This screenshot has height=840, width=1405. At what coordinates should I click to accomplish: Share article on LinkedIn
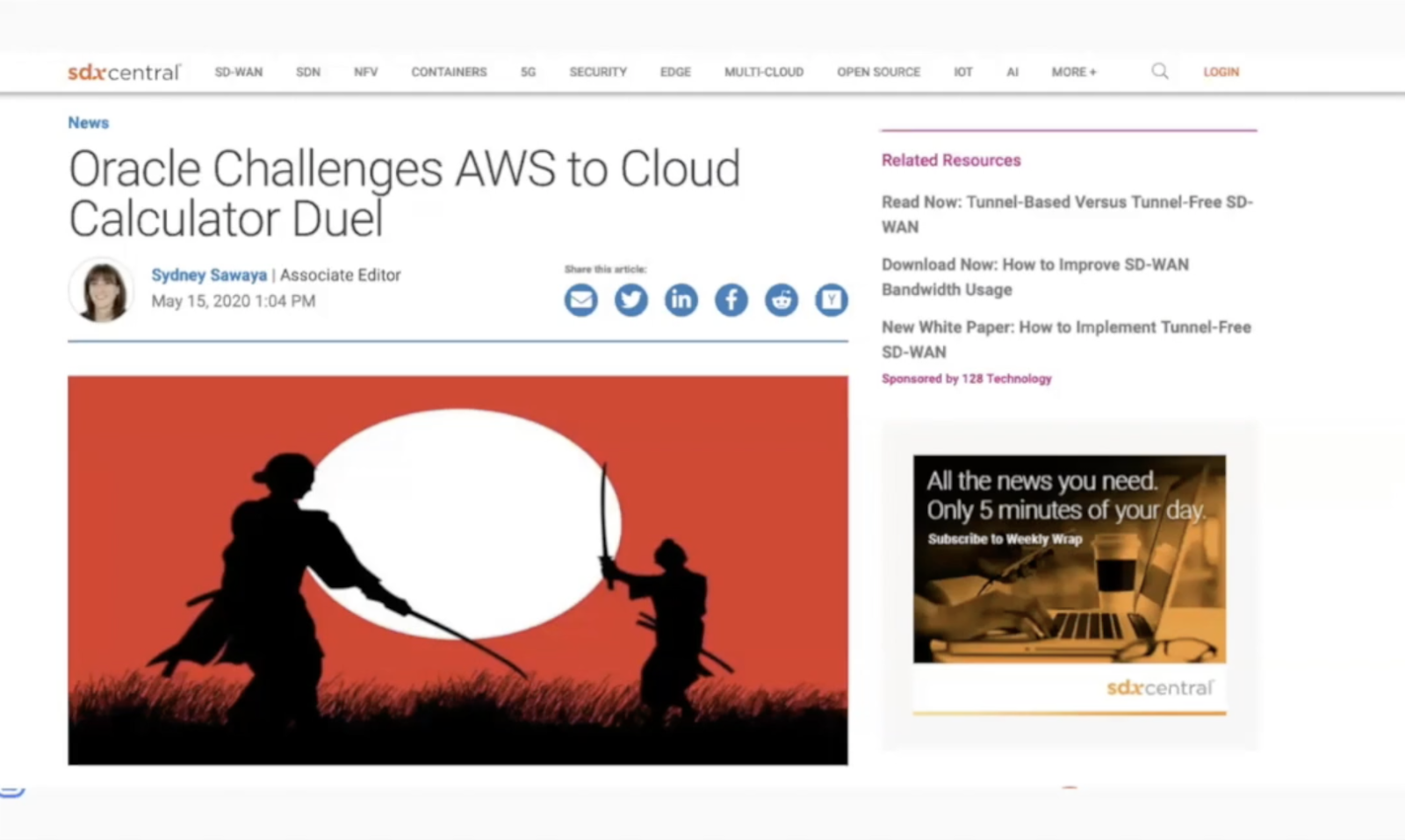(681, 300)
